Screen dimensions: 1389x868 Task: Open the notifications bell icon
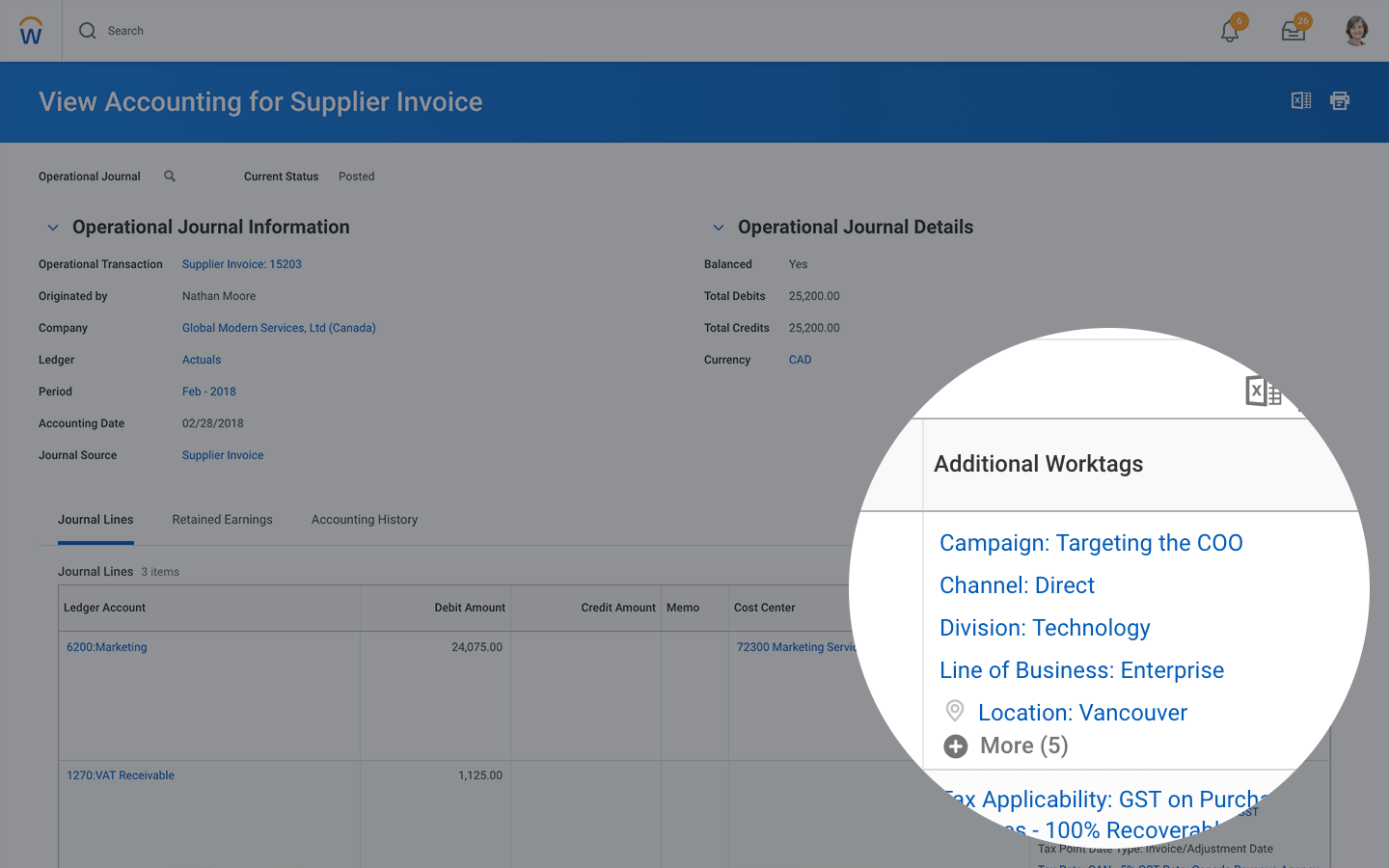tap(1229, 31)
